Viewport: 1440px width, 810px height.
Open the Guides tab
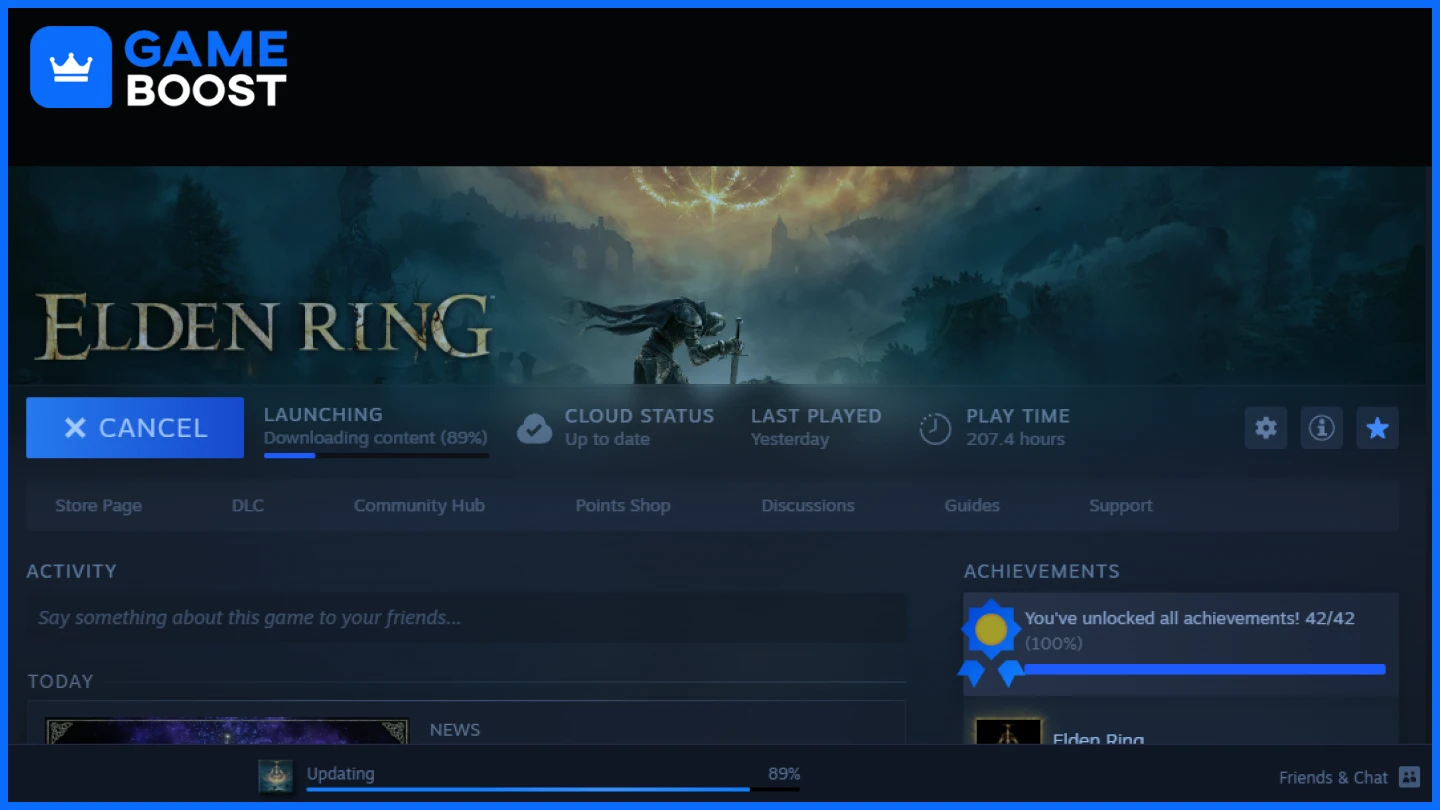(x=972, y=506)
